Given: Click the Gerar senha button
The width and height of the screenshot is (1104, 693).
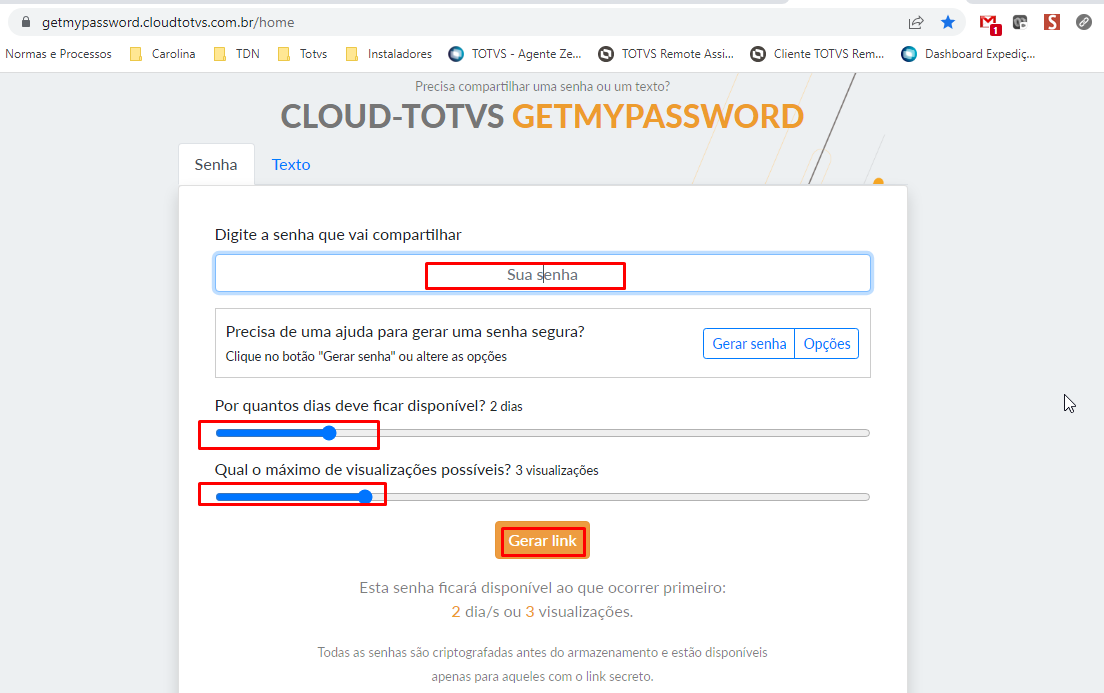Looking at the screenshot, I should coord(749,344).
